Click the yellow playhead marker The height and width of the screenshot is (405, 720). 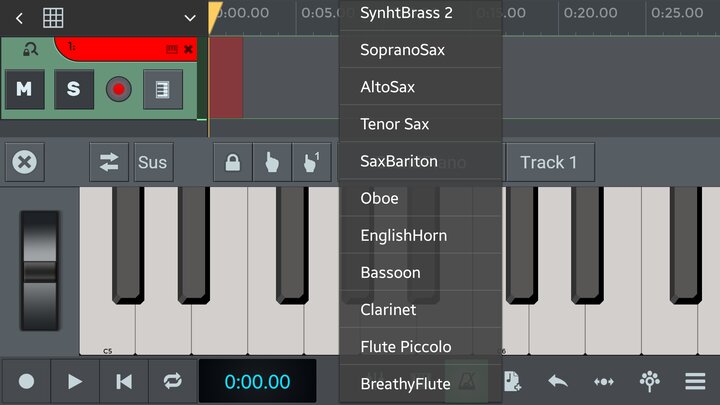[214, 17]
